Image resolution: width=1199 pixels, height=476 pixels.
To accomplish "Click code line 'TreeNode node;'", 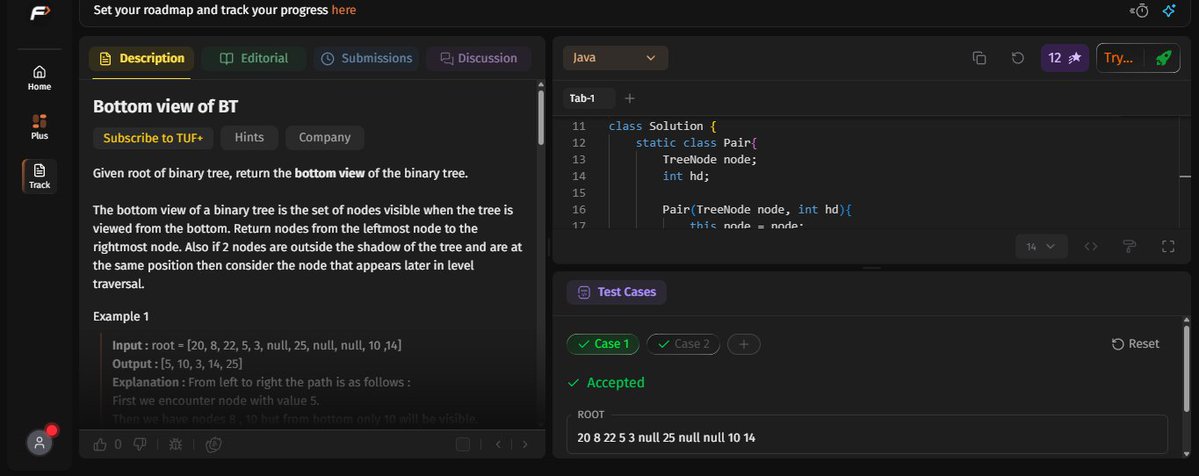I will click(x=709, y=160).
